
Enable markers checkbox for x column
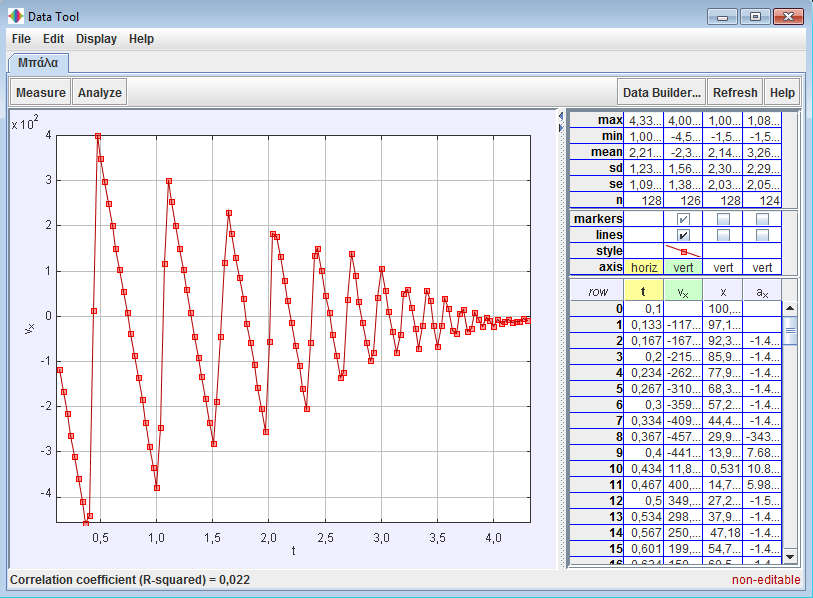coord(723,219)
